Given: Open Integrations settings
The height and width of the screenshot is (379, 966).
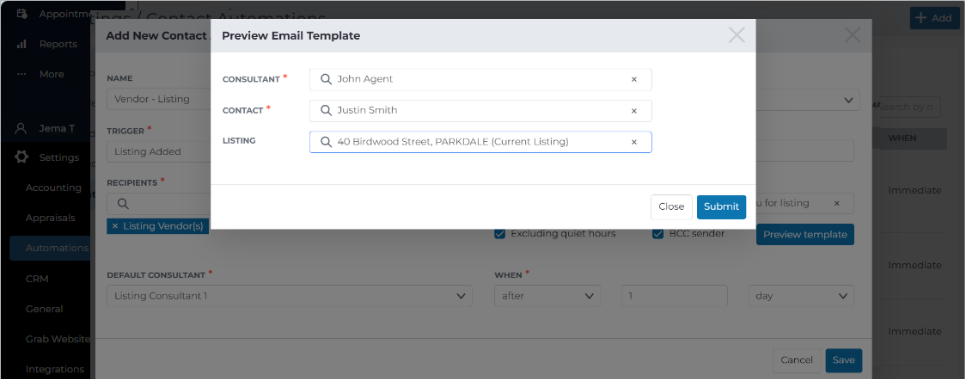Looking at the screenshot, I should click(54, 369).
